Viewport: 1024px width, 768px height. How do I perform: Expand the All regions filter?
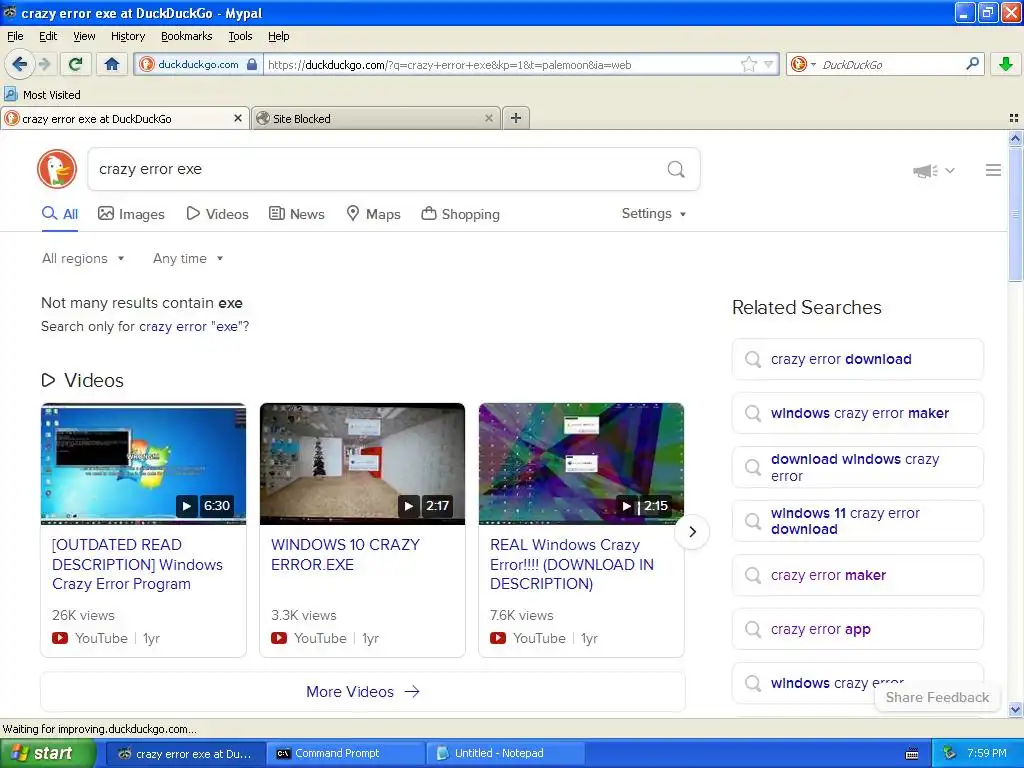(x=83, y=259)
